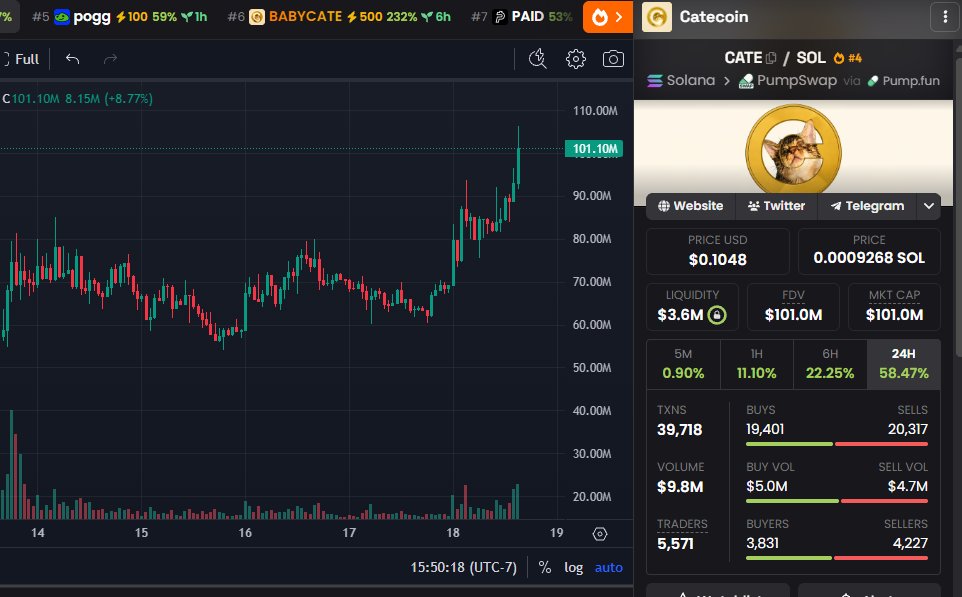Image resolution: width=962 pixels, height=597 pixels.
Task: Toggle Full screen chart mode
Action: tap(20, 59)
